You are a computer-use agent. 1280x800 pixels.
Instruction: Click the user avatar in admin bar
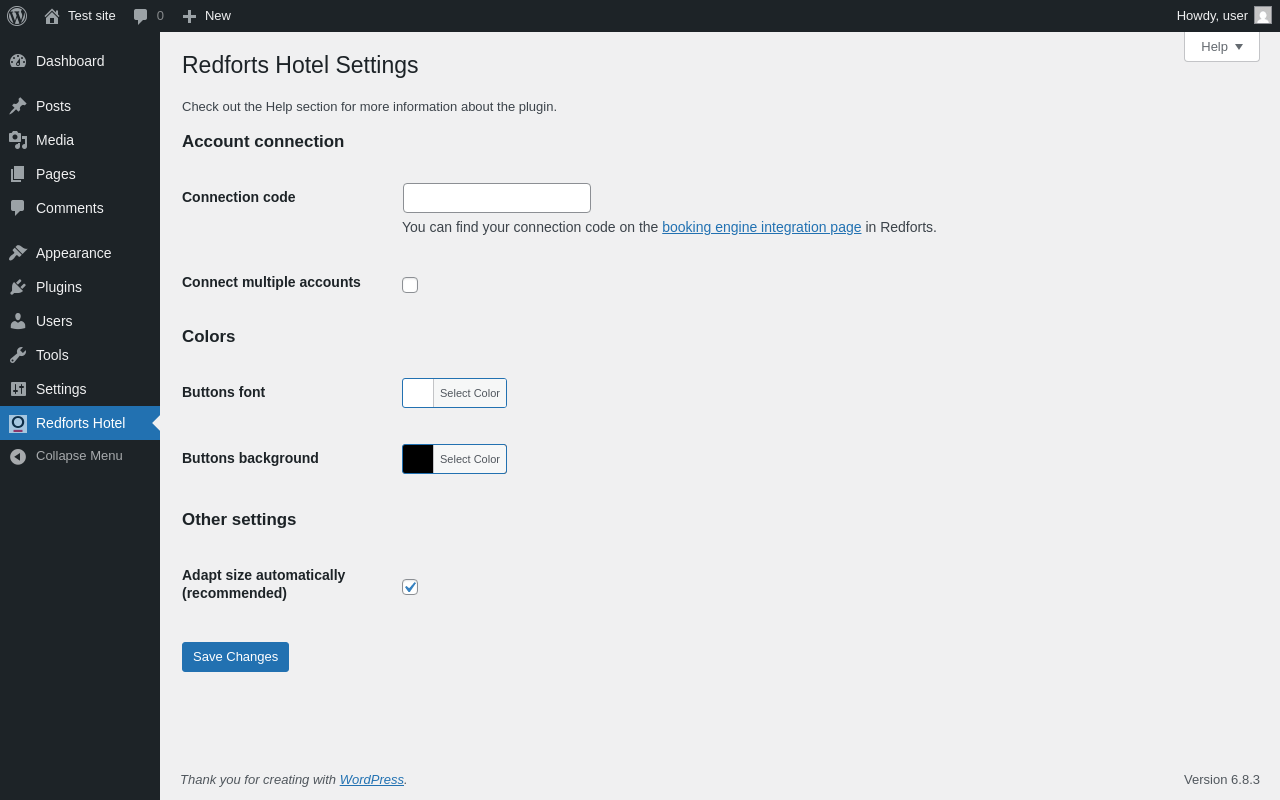point(1263,16)
